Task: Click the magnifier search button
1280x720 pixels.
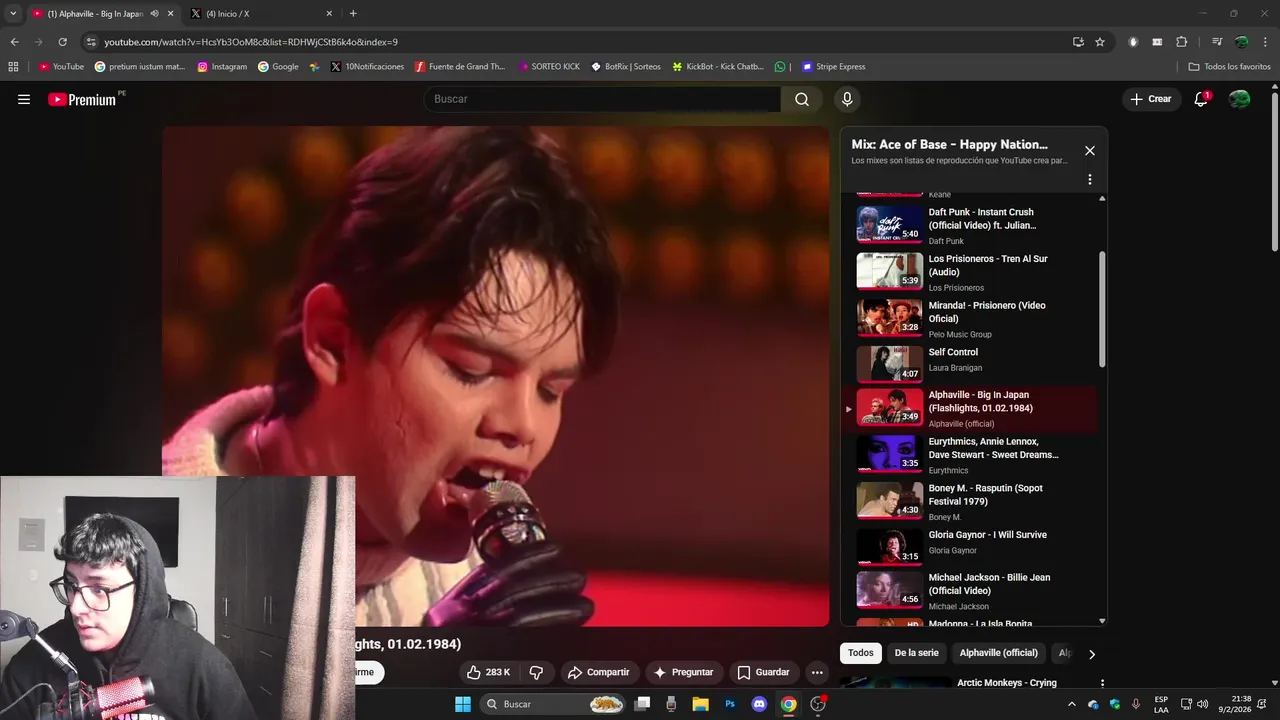Action: pyautogui.click(x=802, y=99)
